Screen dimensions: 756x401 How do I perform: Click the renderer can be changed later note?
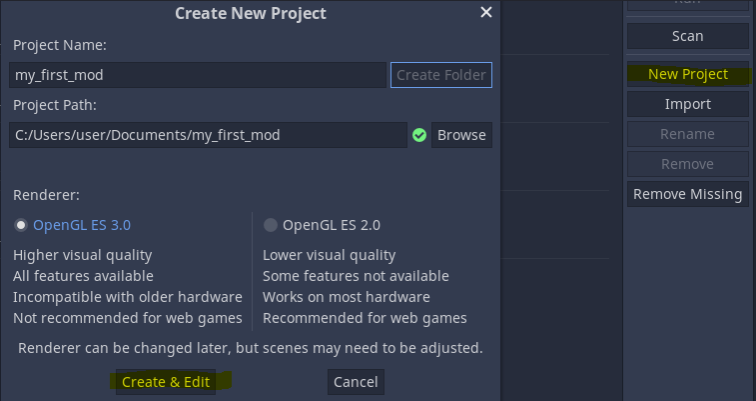[250, 348]
